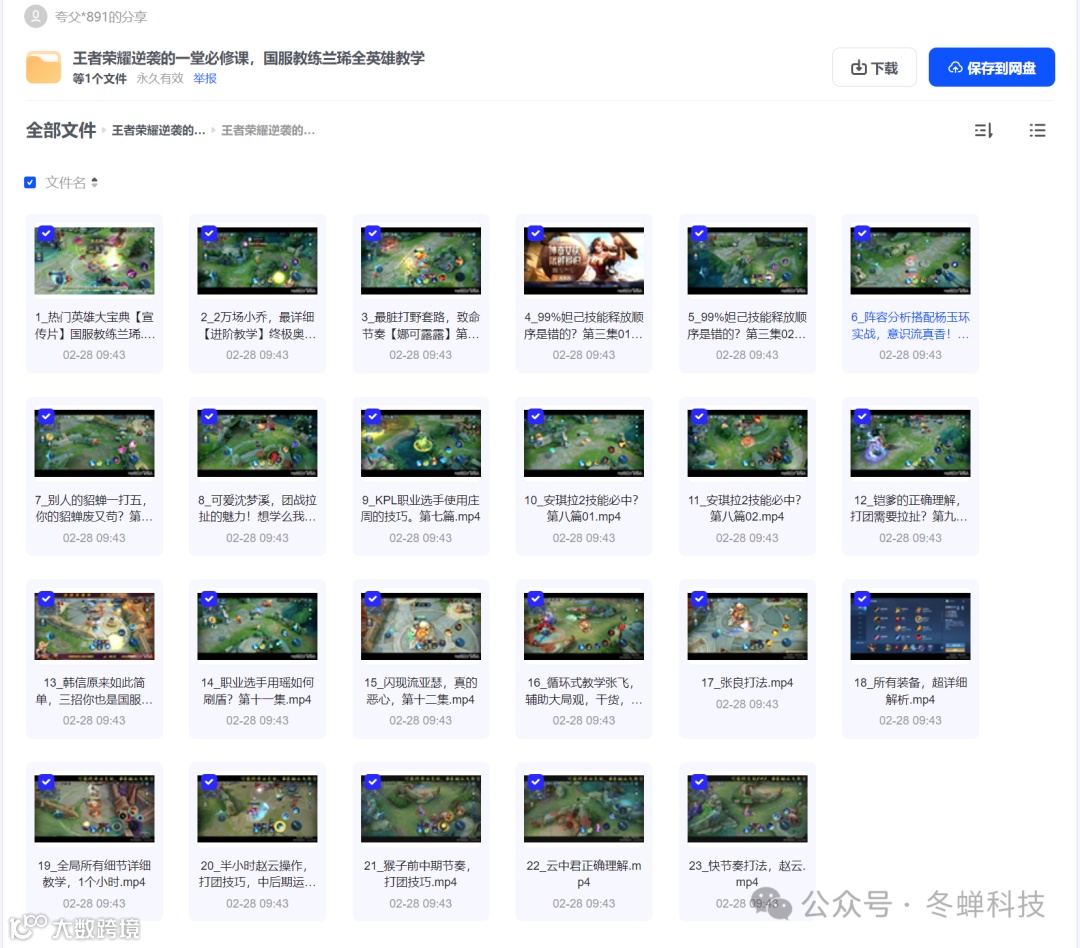The height and width of the screenshot is (948, 1080).
Task: Open thumbnail of 11_安琪拉 第八篇02 video
Action: tap(747, 444)
